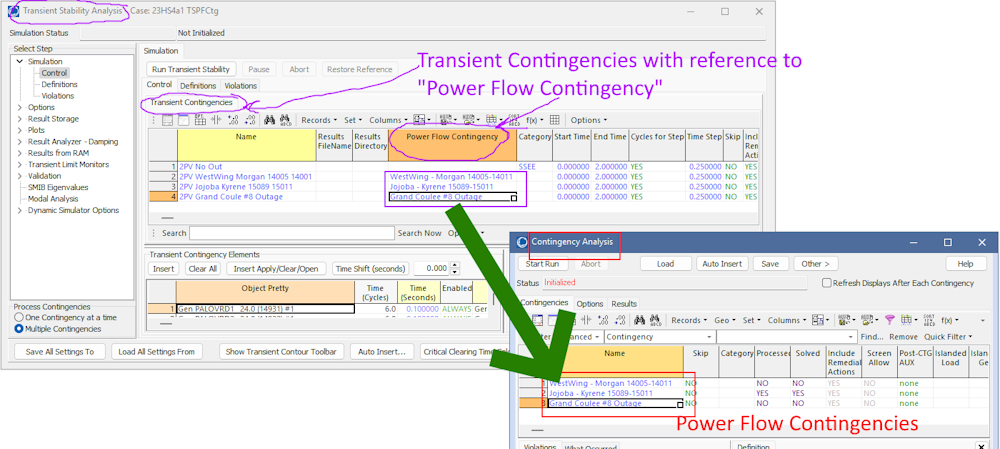Open the Options tab in Contingency Analysis
This screenshot has height=449, width=1000.
pyautogui.click(x=590, y=303)
